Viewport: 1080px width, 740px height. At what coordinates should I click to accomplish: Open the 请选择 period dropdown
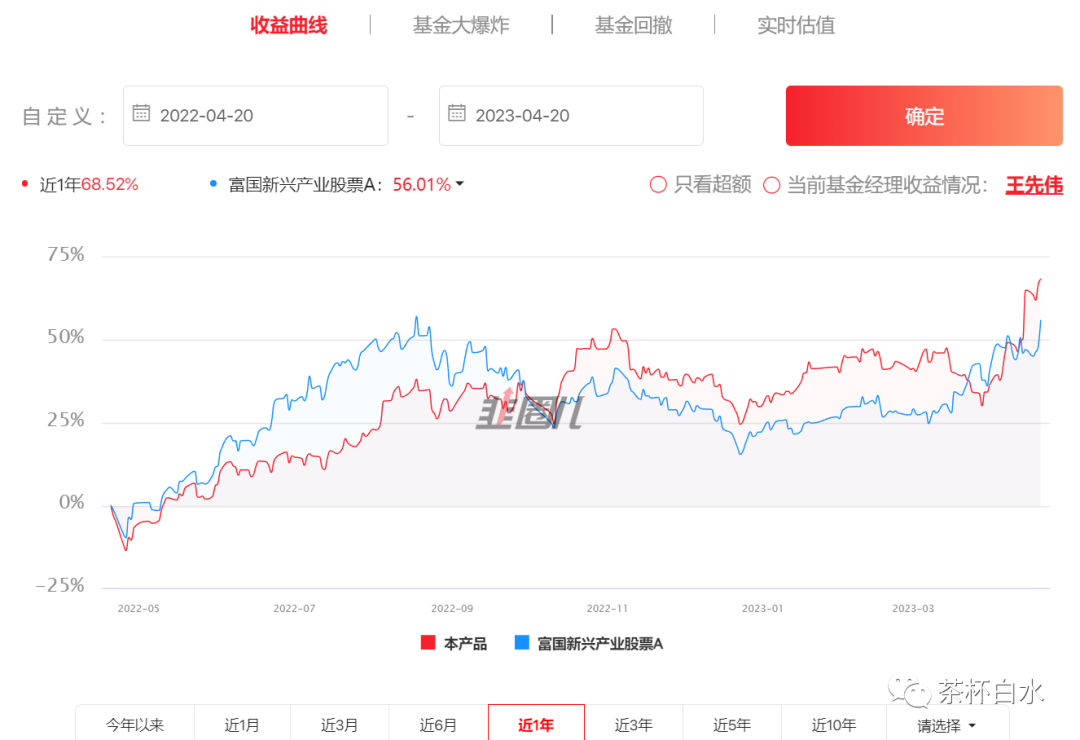click(x=944, y=725)
